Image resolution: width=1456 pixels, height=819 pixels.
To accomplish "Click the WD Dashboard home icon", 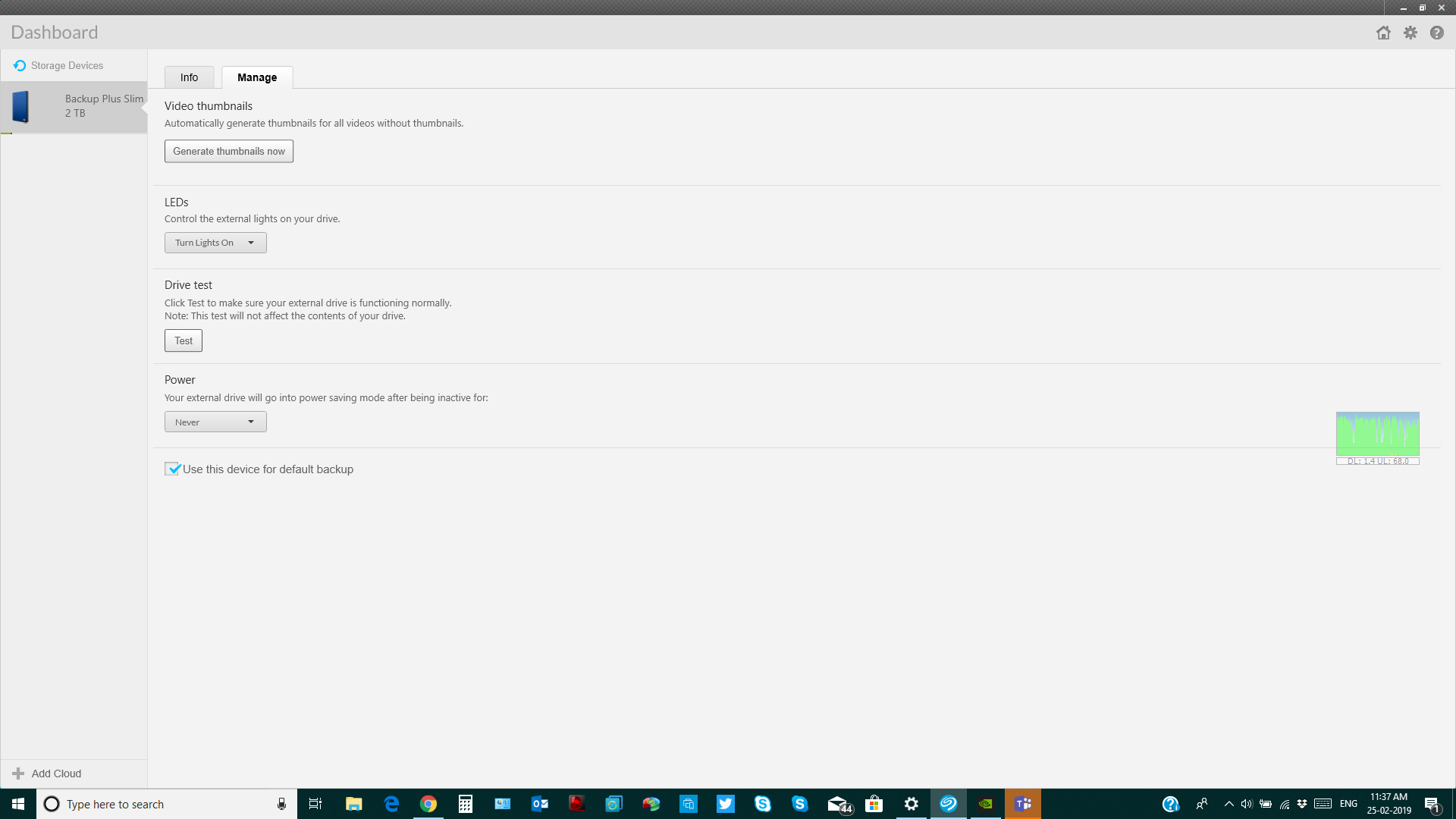I will click(1384, 33).
